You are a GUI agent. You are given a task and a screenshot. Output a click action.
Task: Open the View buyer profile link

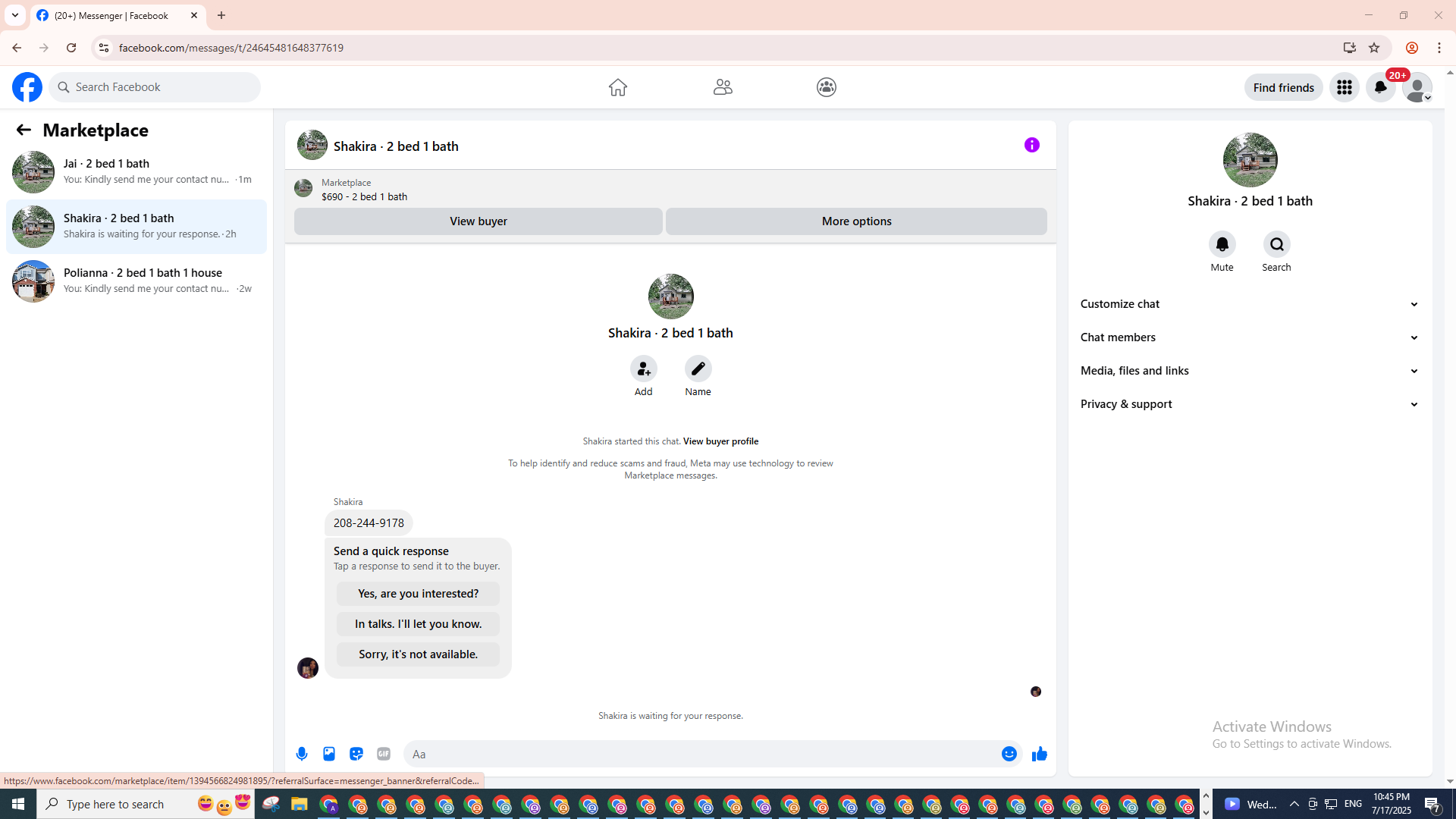click(x=720, y=441)
